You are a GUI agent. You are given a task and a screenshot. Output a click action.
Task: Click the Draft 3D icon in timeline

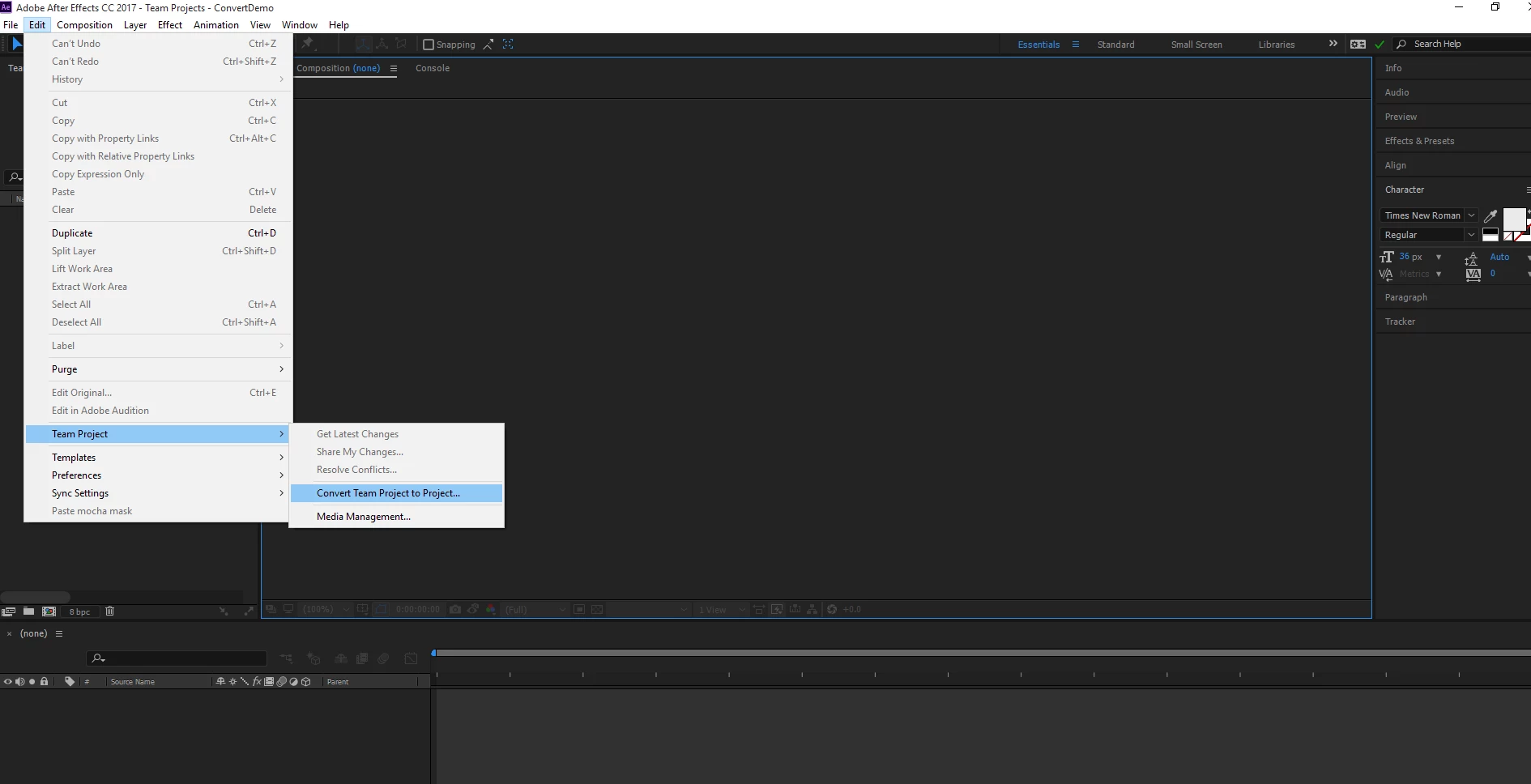(313, 658)
